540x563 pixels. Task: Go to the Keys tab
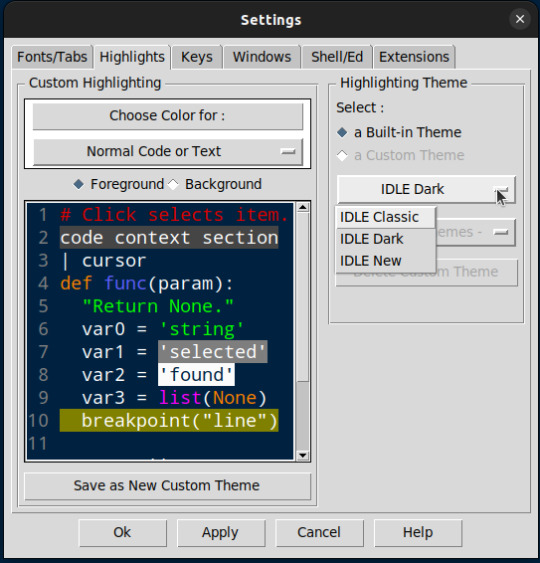point(197,57)
